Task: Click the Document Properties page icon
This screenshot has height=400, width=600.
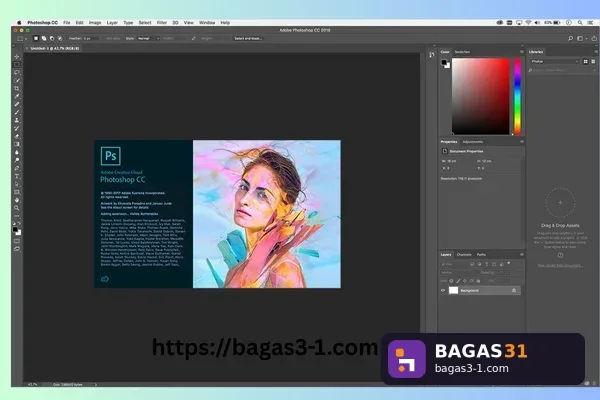Action: coord(445,151)
